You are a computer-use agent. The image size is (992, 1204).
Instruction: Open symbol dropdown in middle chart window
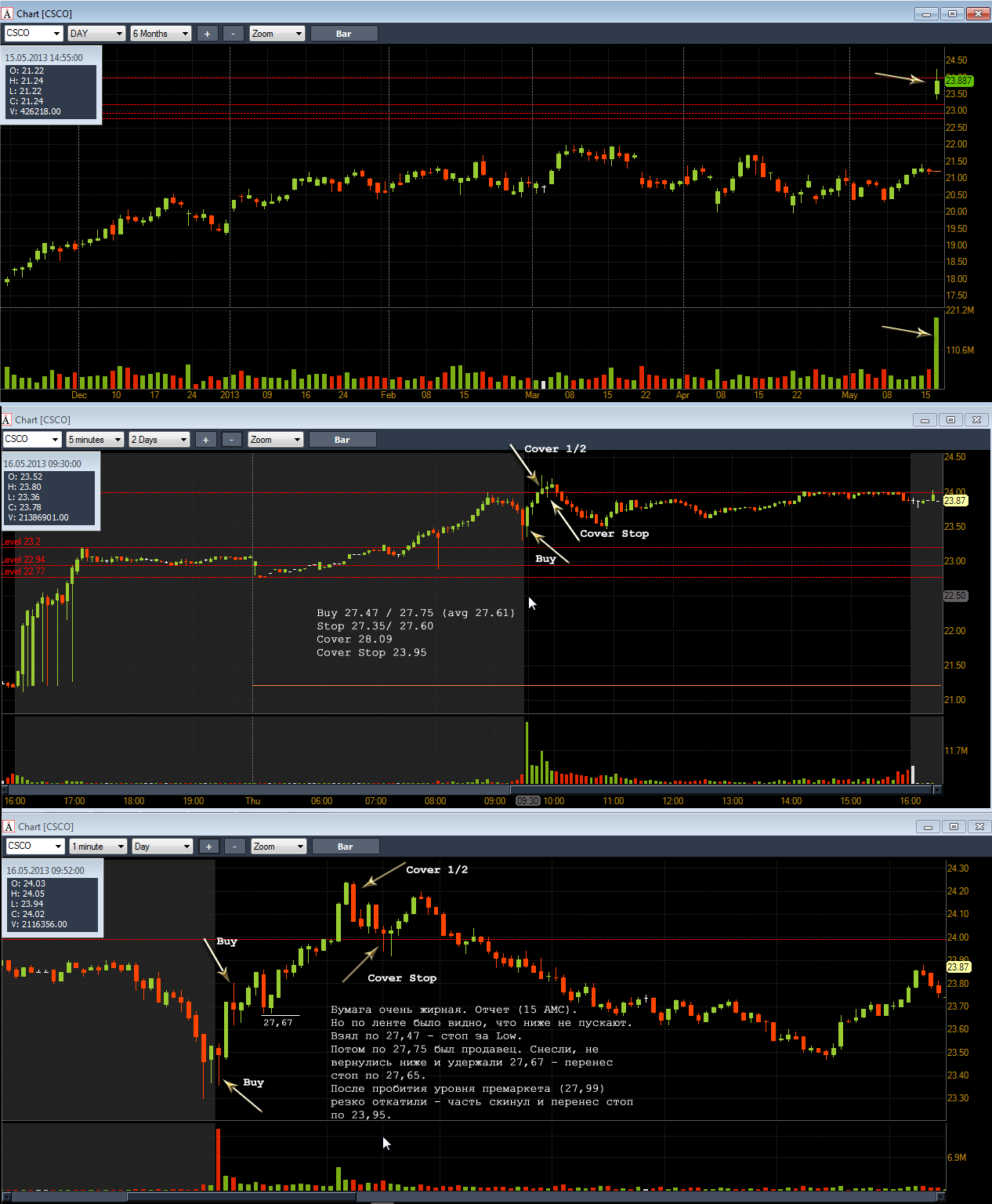(x=31, y=439)
